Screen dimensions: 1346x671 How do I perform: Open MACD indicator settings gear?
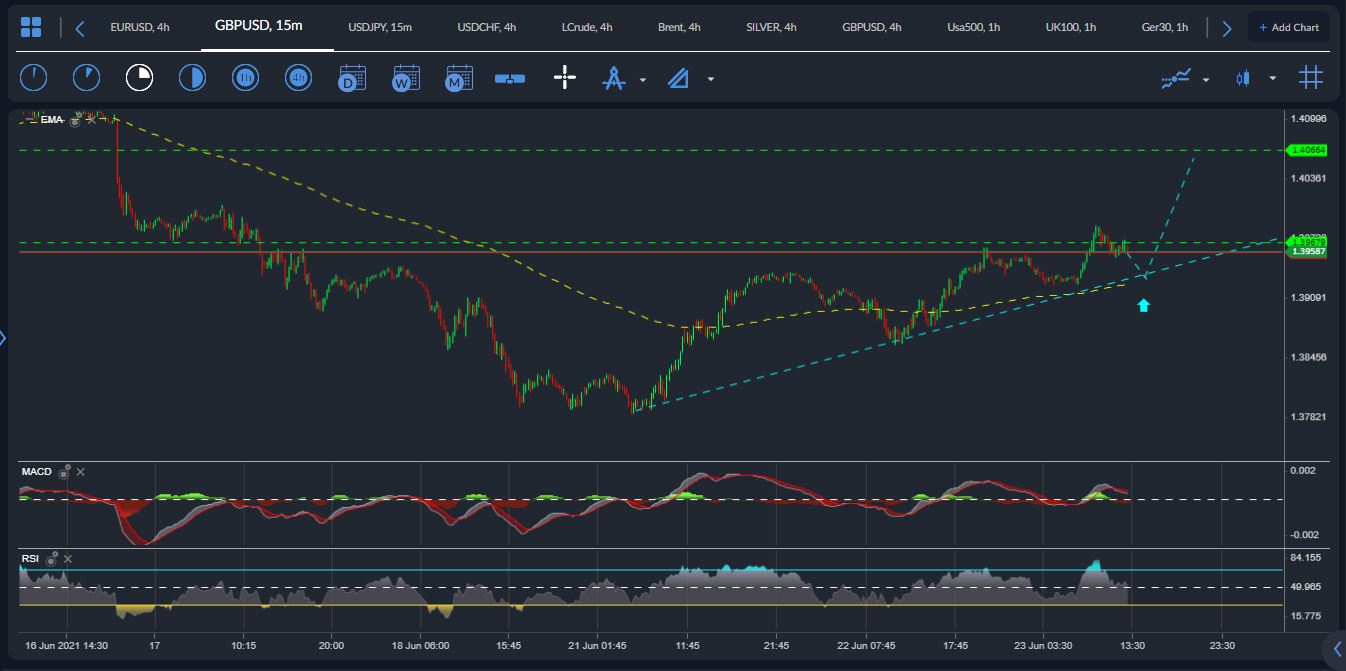point(64,471)
